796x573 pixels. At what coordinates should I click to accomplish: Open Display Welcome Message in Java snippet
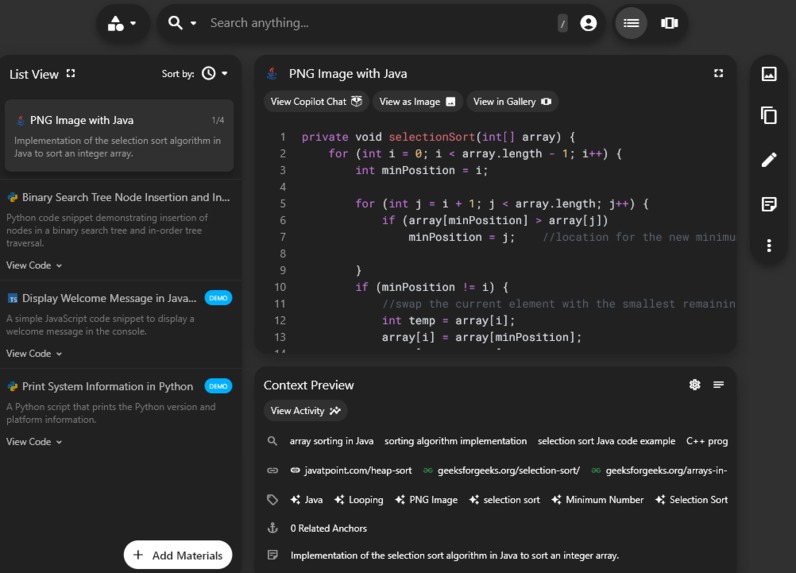pos(109,298)
